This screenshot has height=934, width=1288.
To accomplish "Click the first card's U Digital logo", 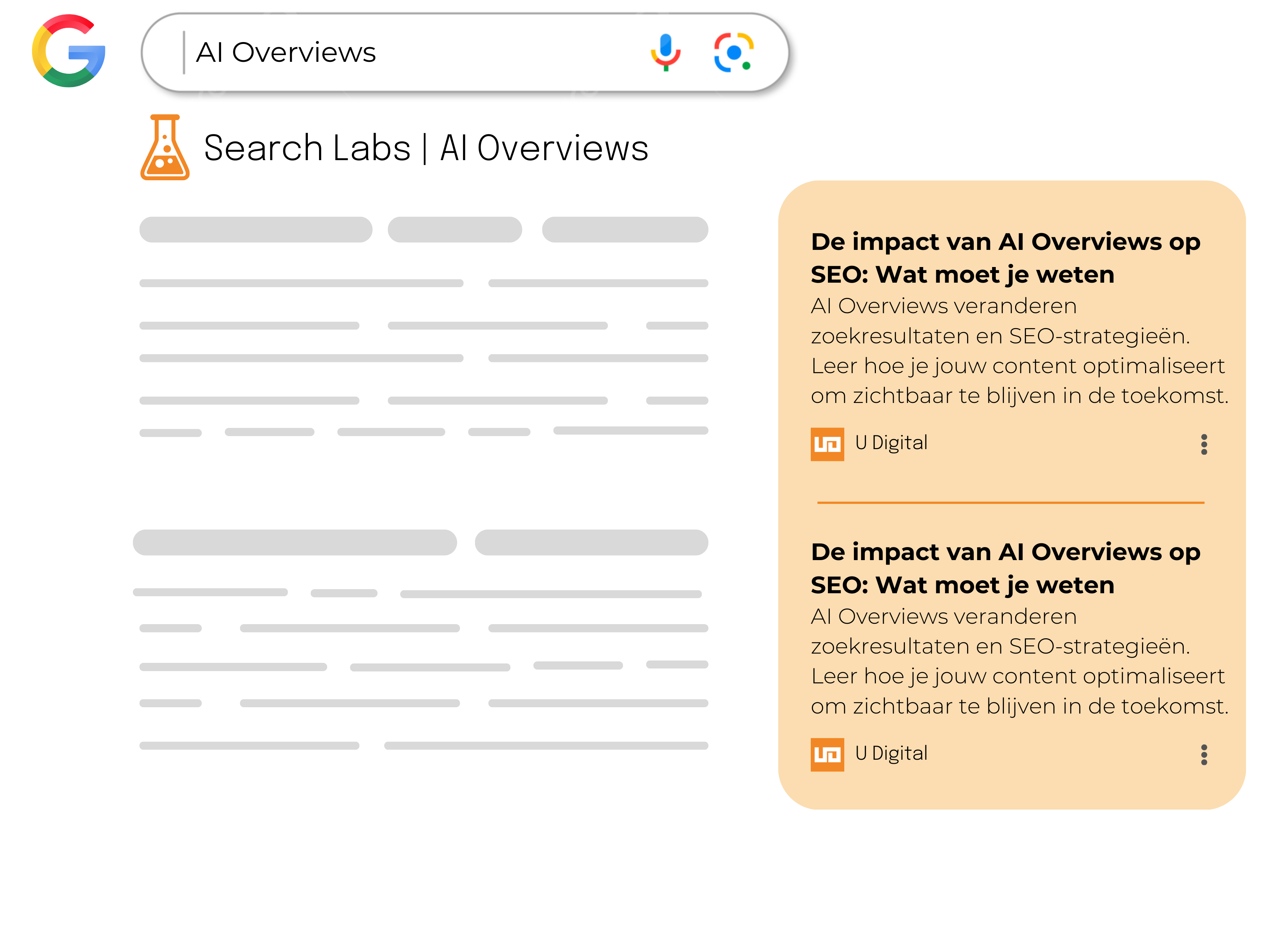I will coord(827,444).
